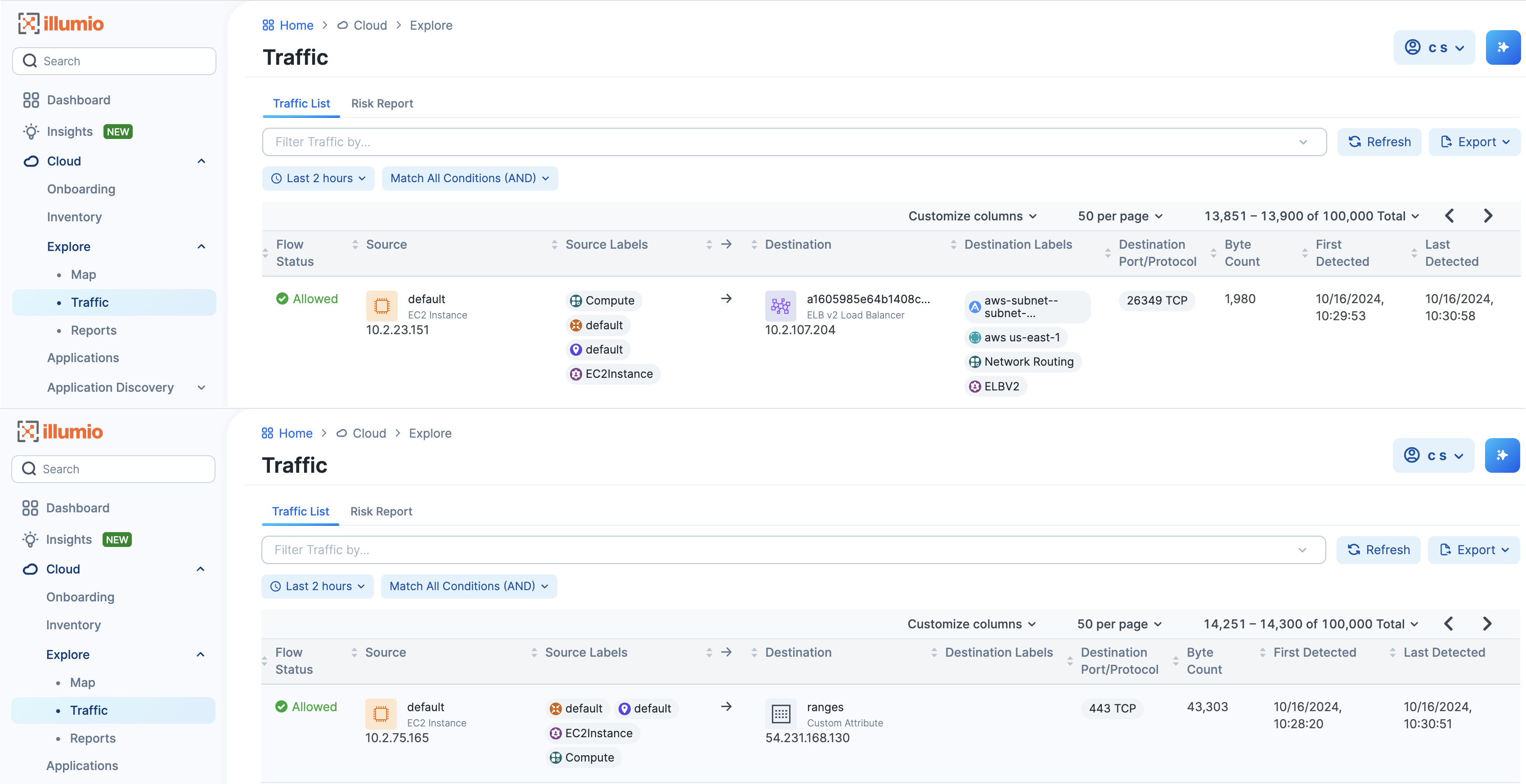Open Applications in the upper sidebar

[x=83, y=358]
